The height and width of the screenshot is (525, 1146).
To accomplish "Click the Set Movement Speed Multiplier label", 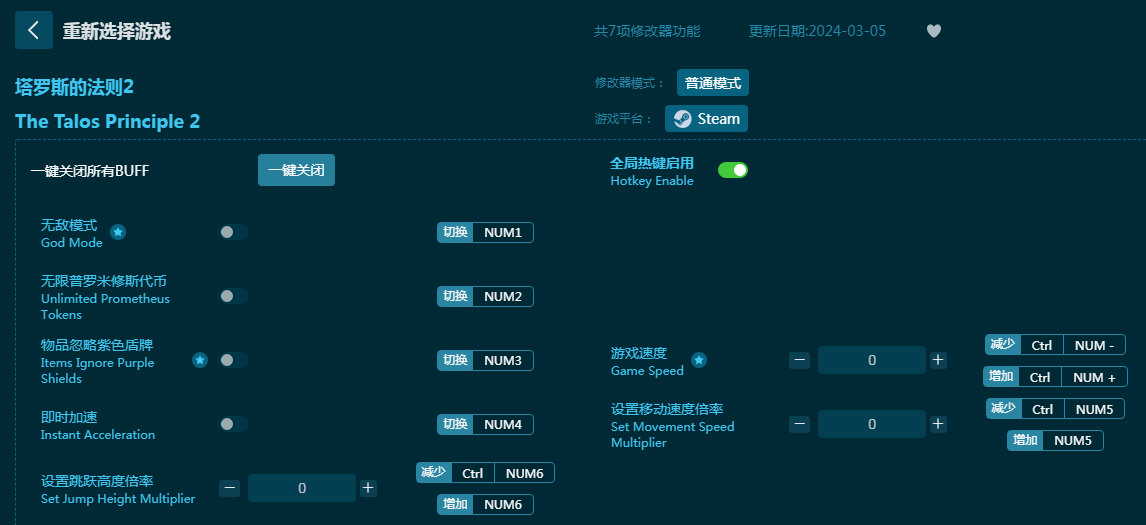I will click(x=672, y=434).
